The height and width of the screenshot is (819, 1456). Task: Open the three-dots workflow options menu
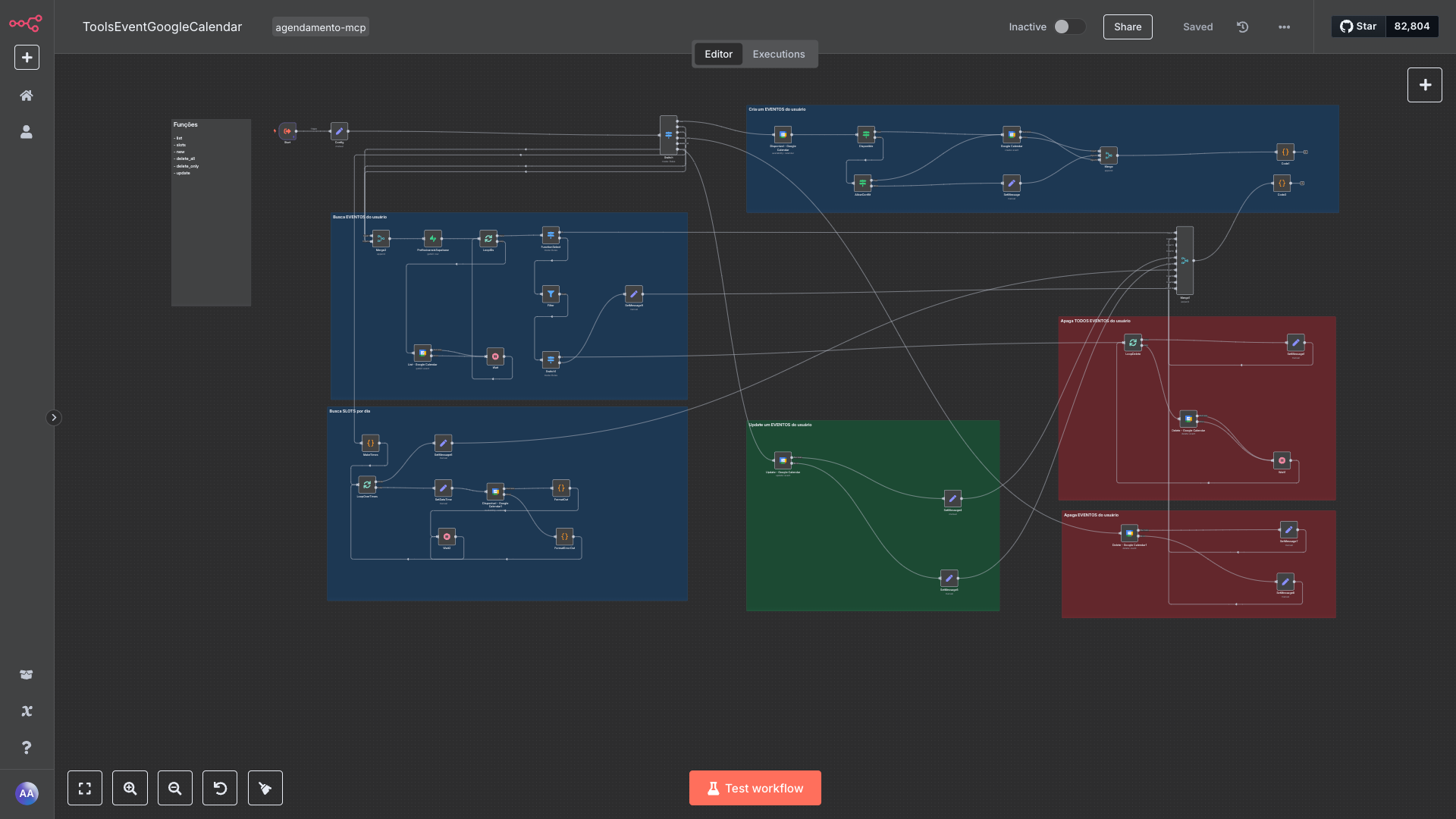1284,27
